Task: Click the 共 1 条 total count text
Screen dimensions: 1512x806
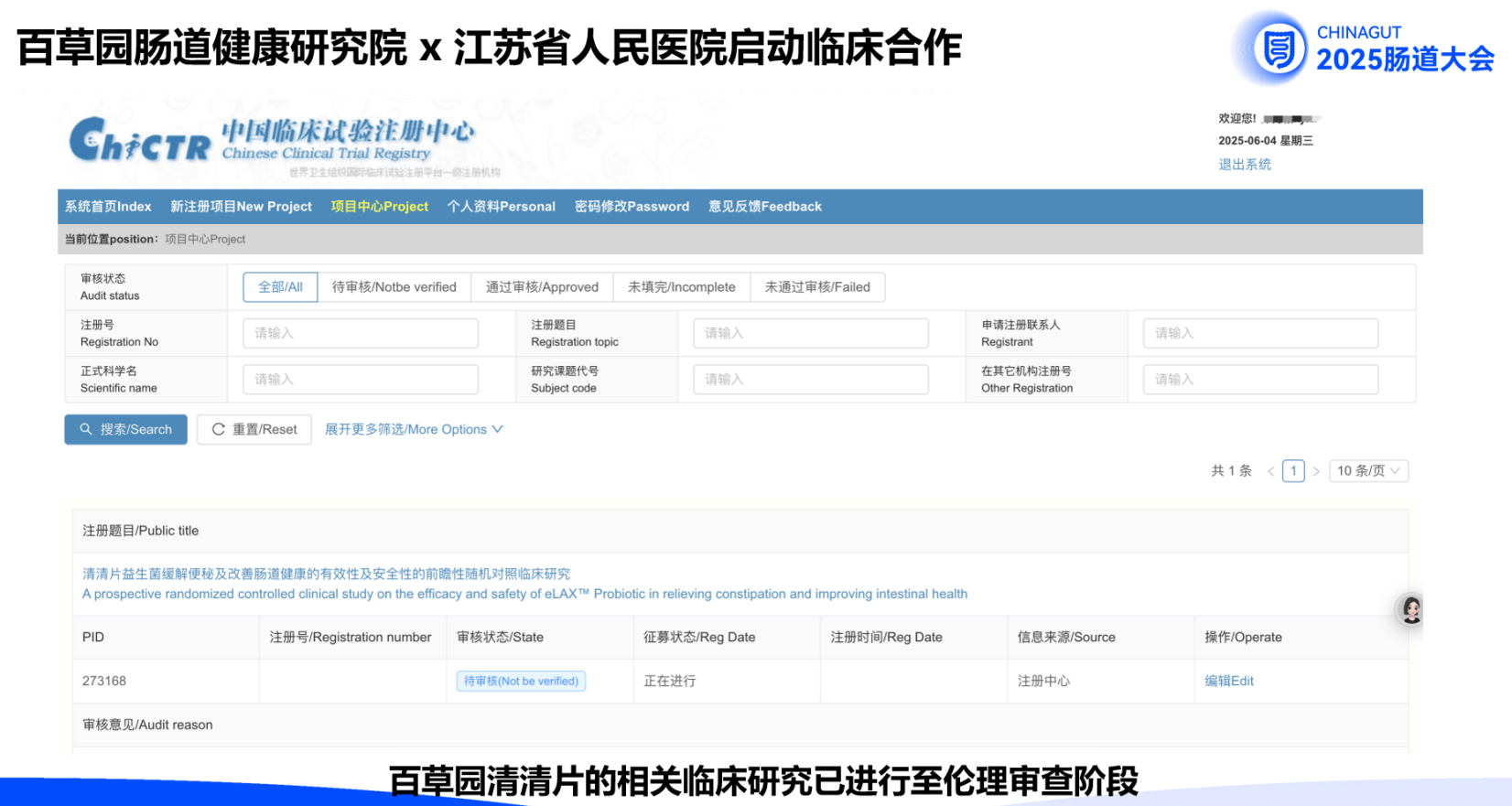Action: 1231,471
